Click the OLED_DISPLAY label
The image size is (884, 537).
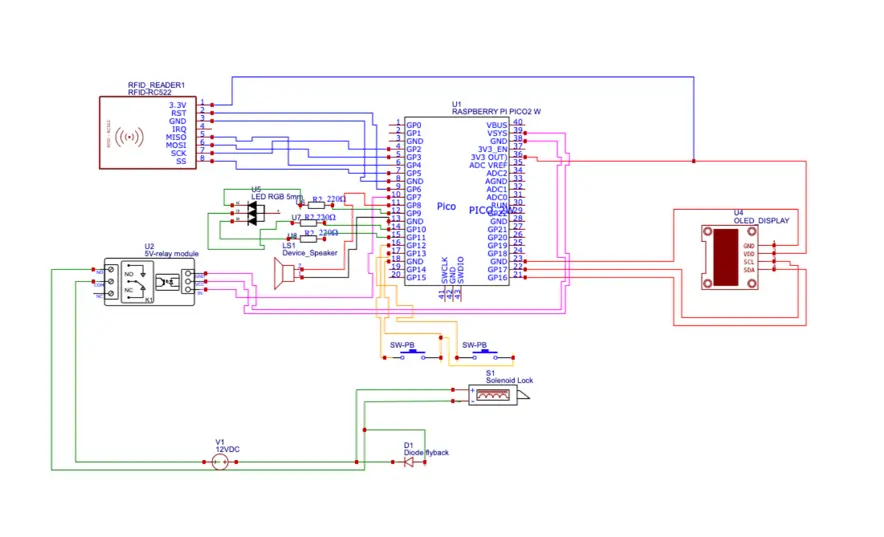(x=762, y=220)
